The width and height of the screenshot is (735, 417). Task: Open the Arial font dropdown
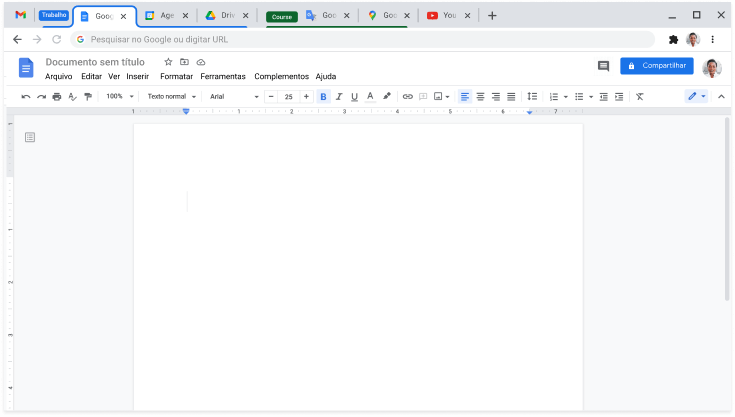pyautogui.click(x=234, y=97)
